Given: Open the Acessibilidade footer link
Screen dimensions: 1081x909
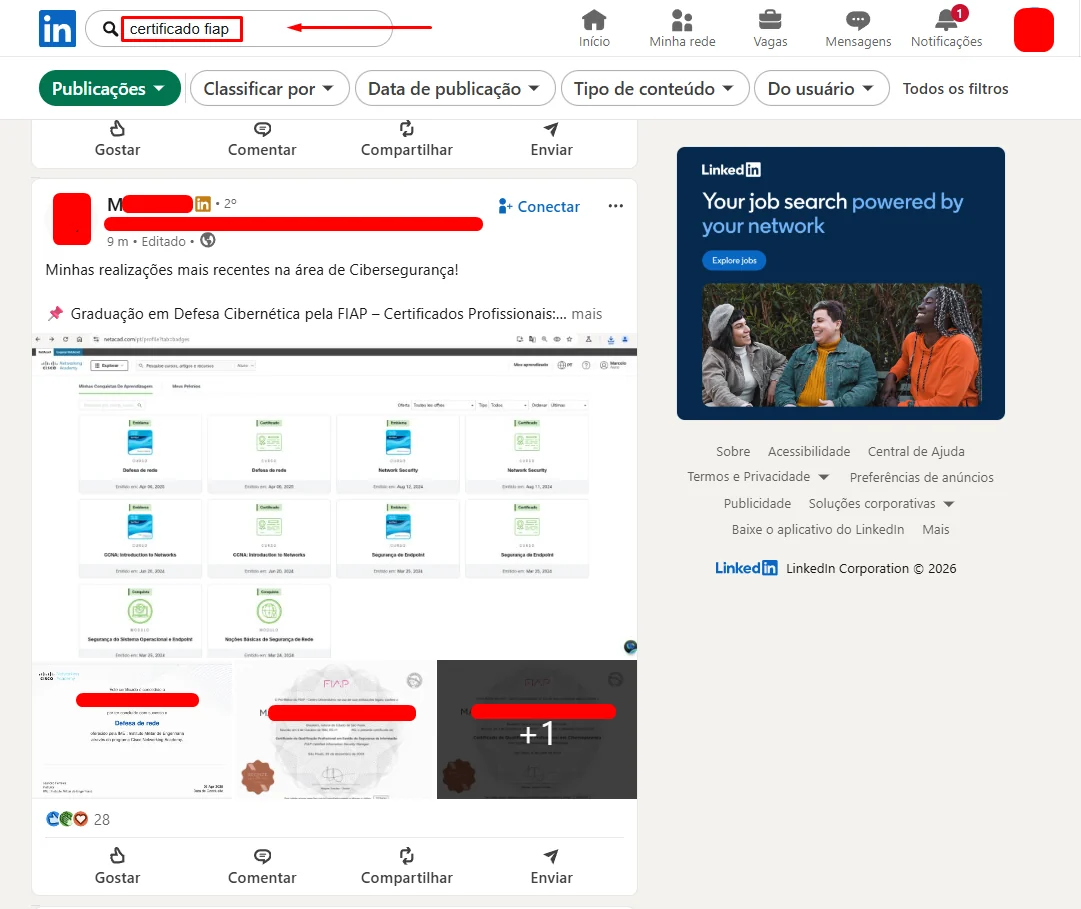Looking at the screenshot, I should click(809, 451).
